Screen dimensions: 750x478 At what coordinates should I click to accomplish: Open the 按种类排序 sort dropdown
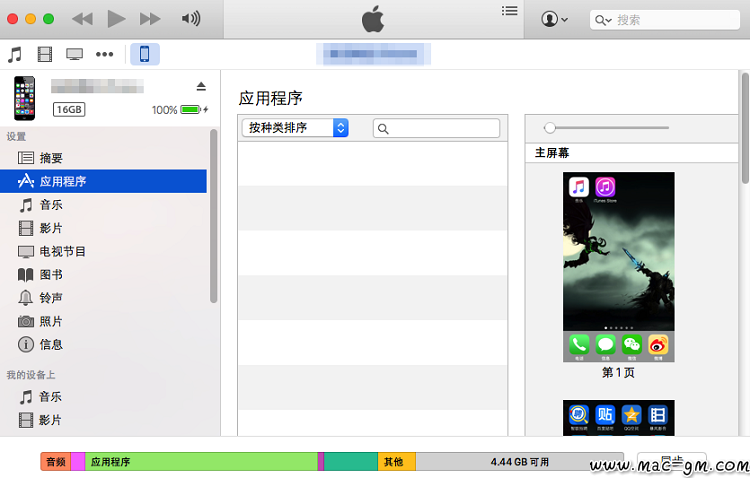click(295, 128)
